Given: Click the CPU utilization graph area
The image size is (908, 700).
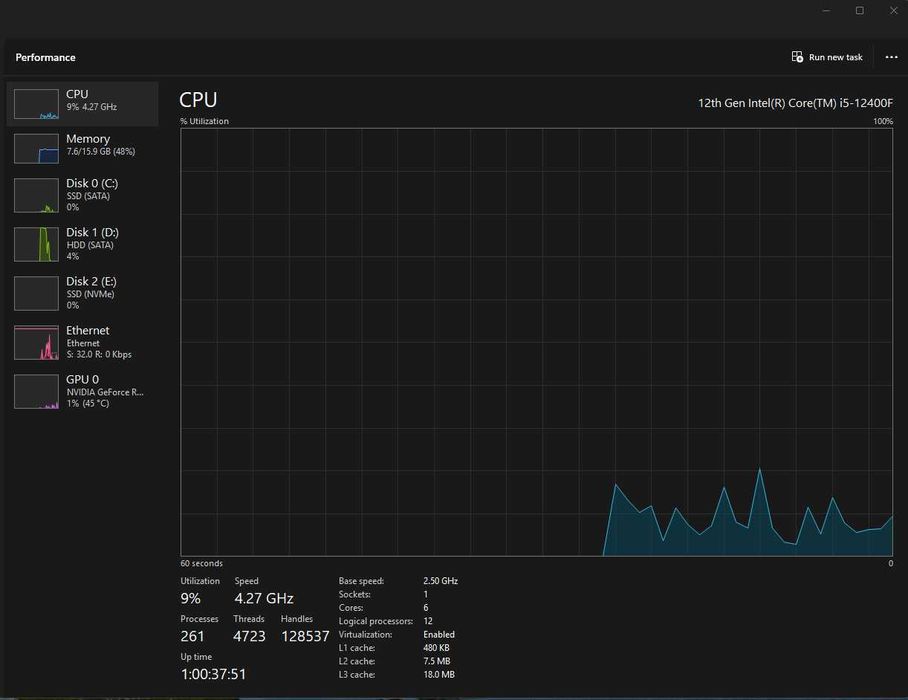Looking at the screenshot, I should (x=536, y=342).
